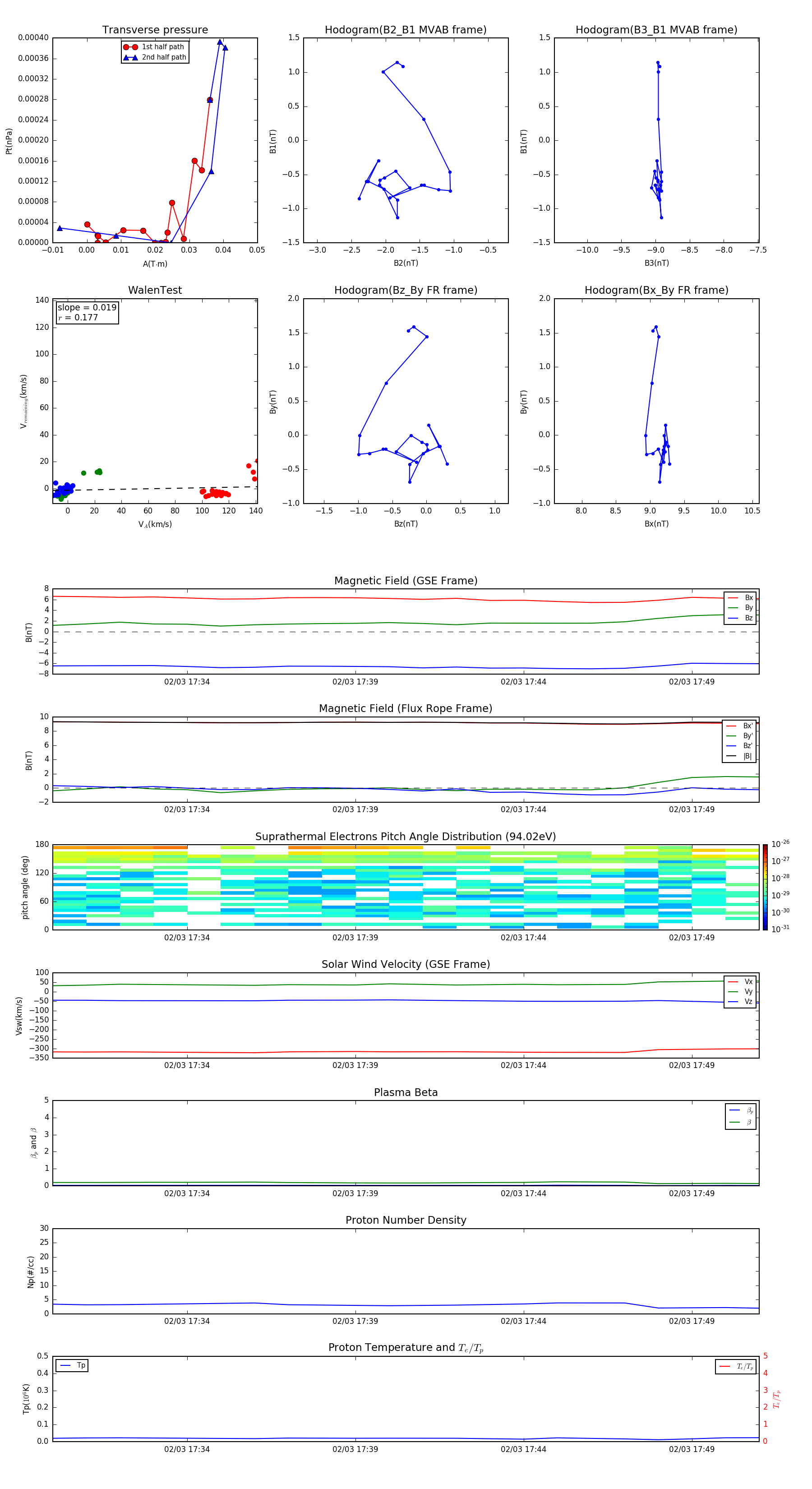812x1489 pixels.
Task: Click the 'Plasma Beta' plot title
Action: 406,1092
